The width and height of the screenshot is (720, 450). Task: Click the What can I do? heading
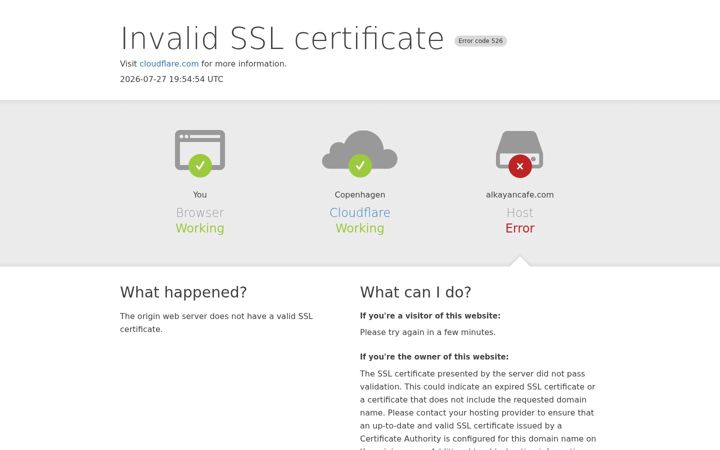tap(416, 292)
